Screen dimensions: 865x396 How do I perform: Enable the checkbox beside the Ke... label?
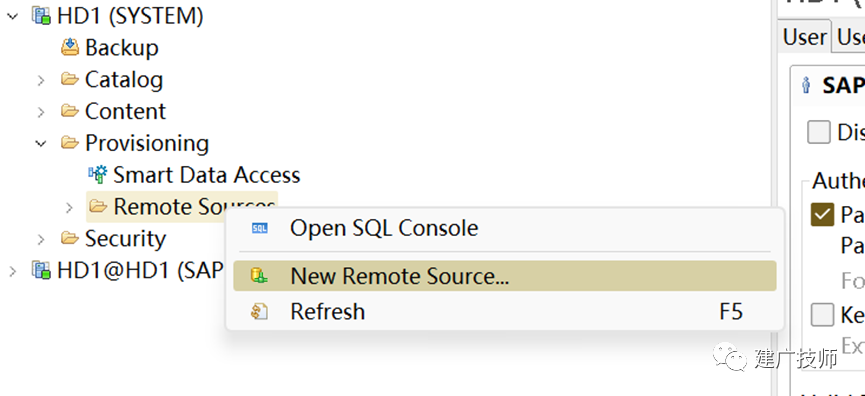click(822, 315)
